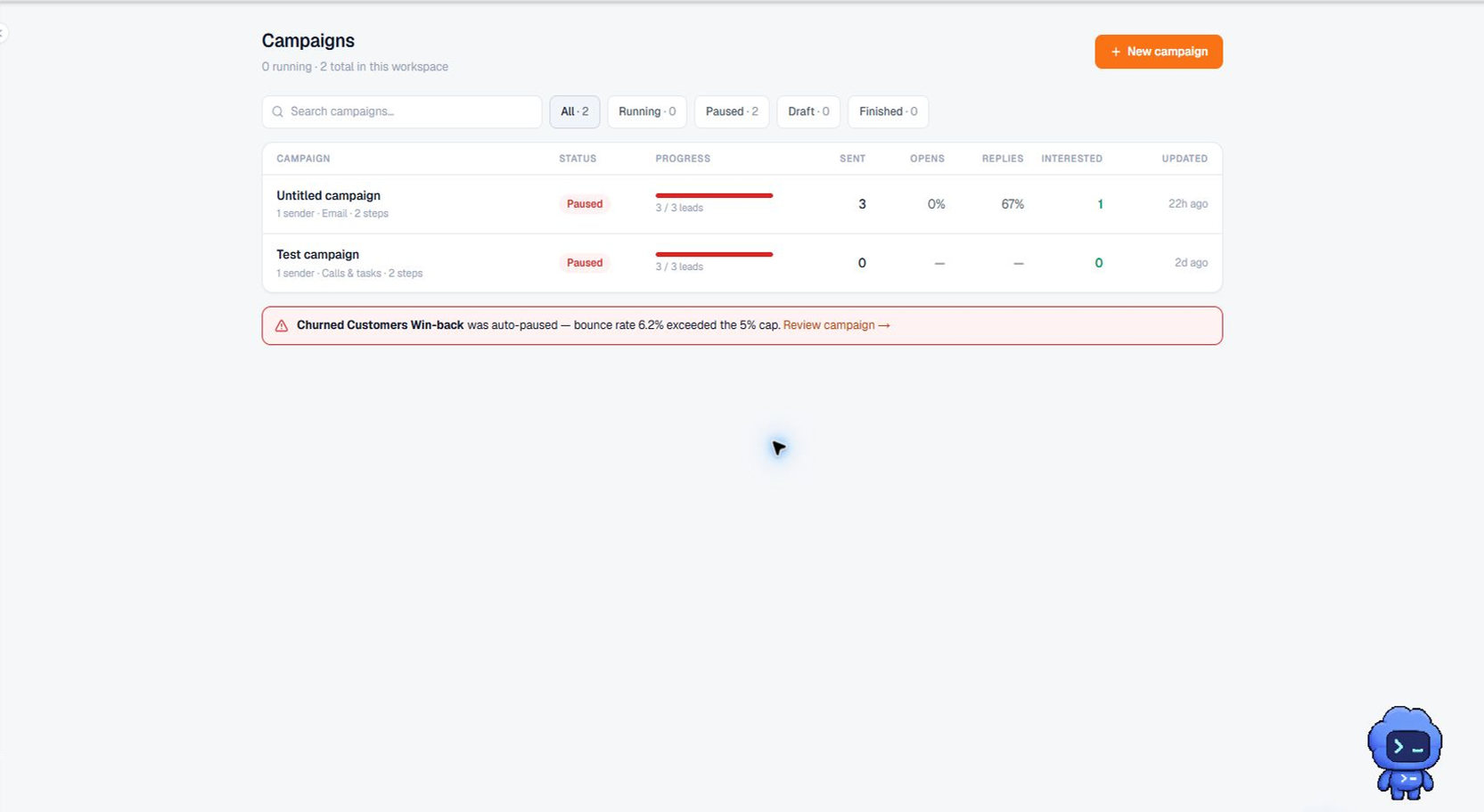Image resolution: width=1484 pixels, height=812 pixels.
Task: Show only Draft campaigns
Action: pyautogui.click(x=808, y=111)
